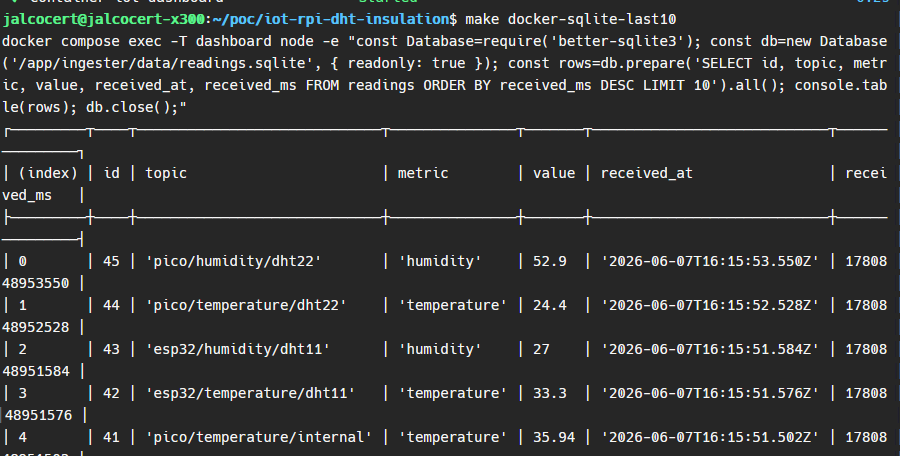Click the 'value' column header
900x456 pixels.
click(x=554, y=173)
